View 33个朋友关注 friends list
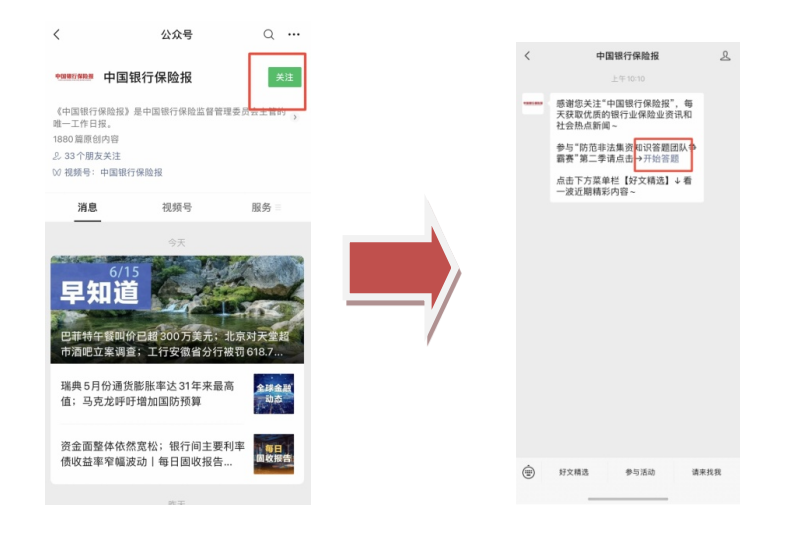 (x=87, y=156)
